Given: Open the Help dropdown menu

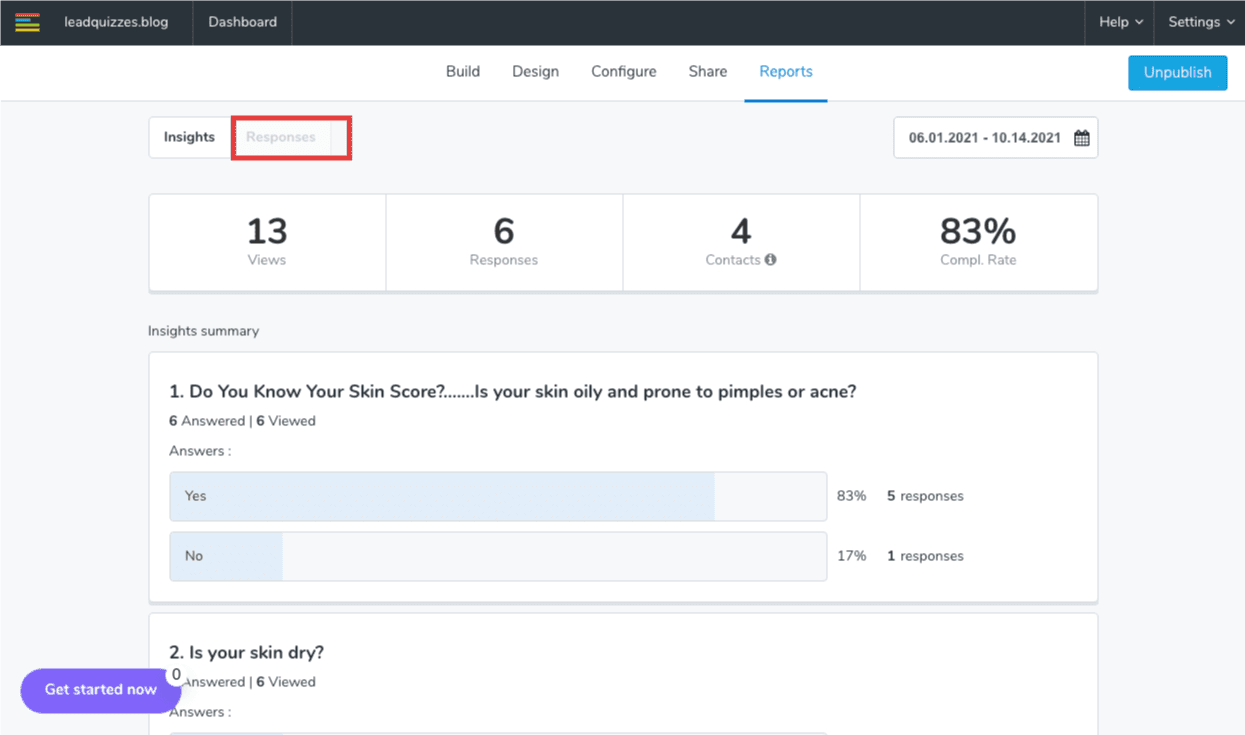Looking at the screenshot, I should (1120, 22).
